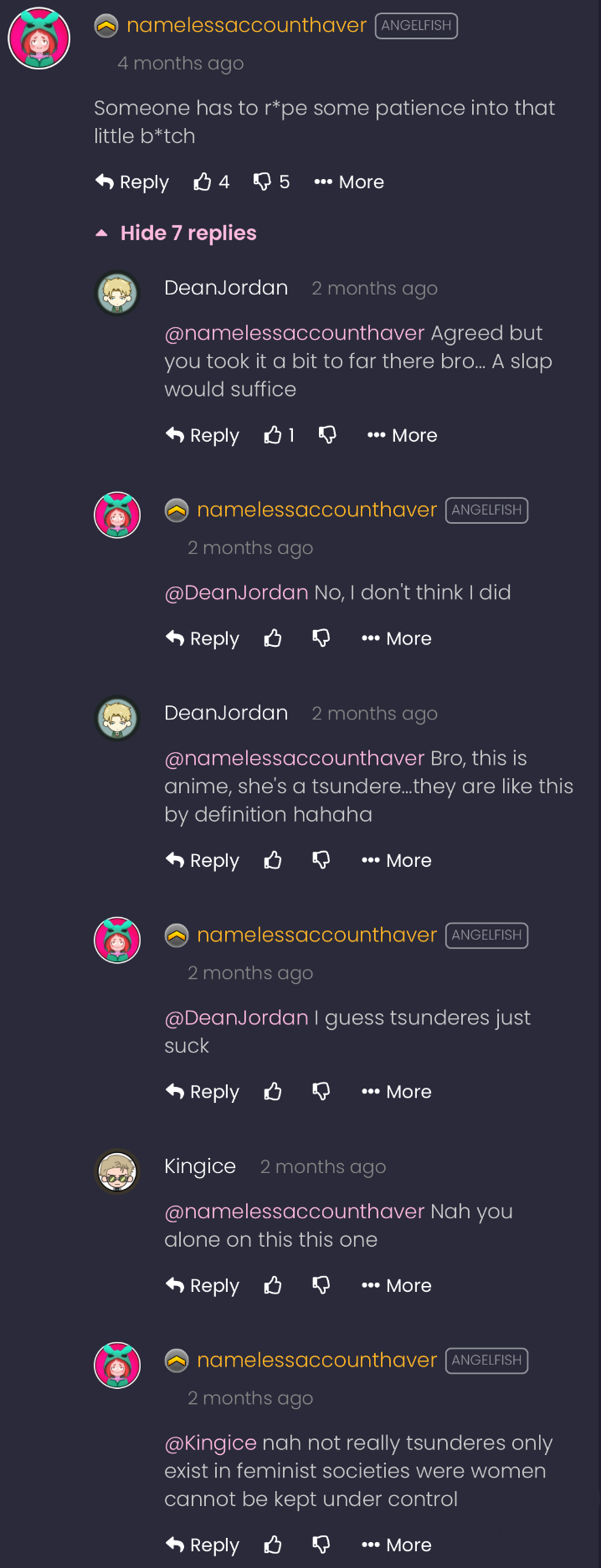
Task: Open Kingice's avatar thumbnail
Action: 117,1171
